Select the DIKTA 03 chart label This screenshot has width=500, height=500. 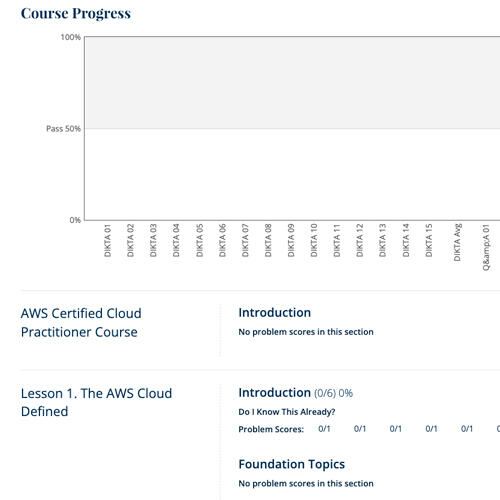click(153, 240)
